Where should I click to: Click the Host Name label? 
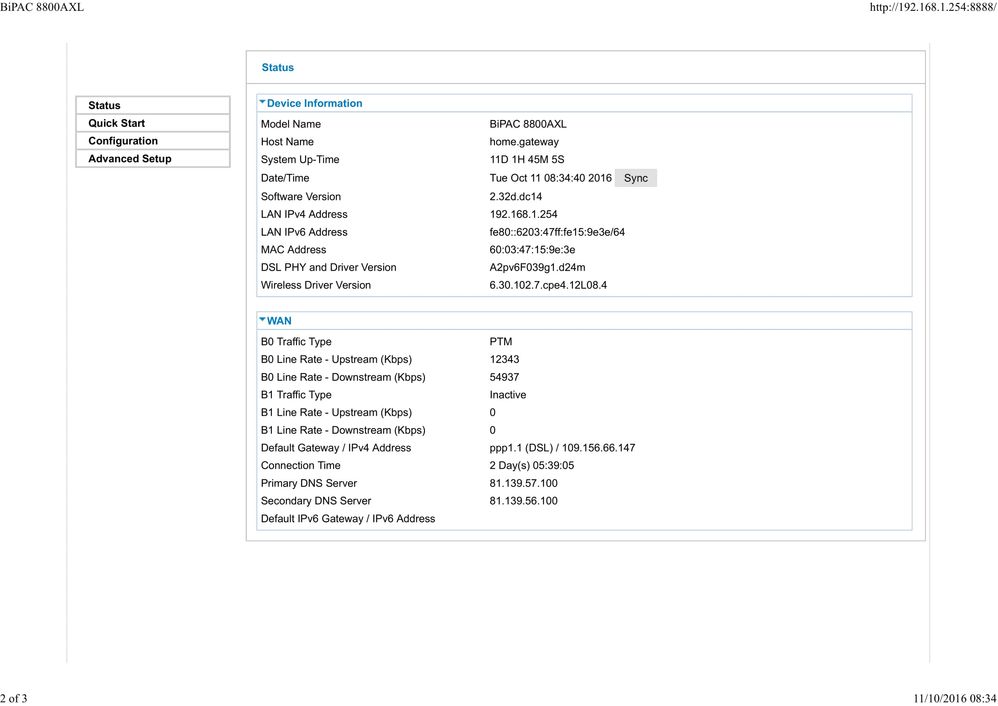coord(287,142)
